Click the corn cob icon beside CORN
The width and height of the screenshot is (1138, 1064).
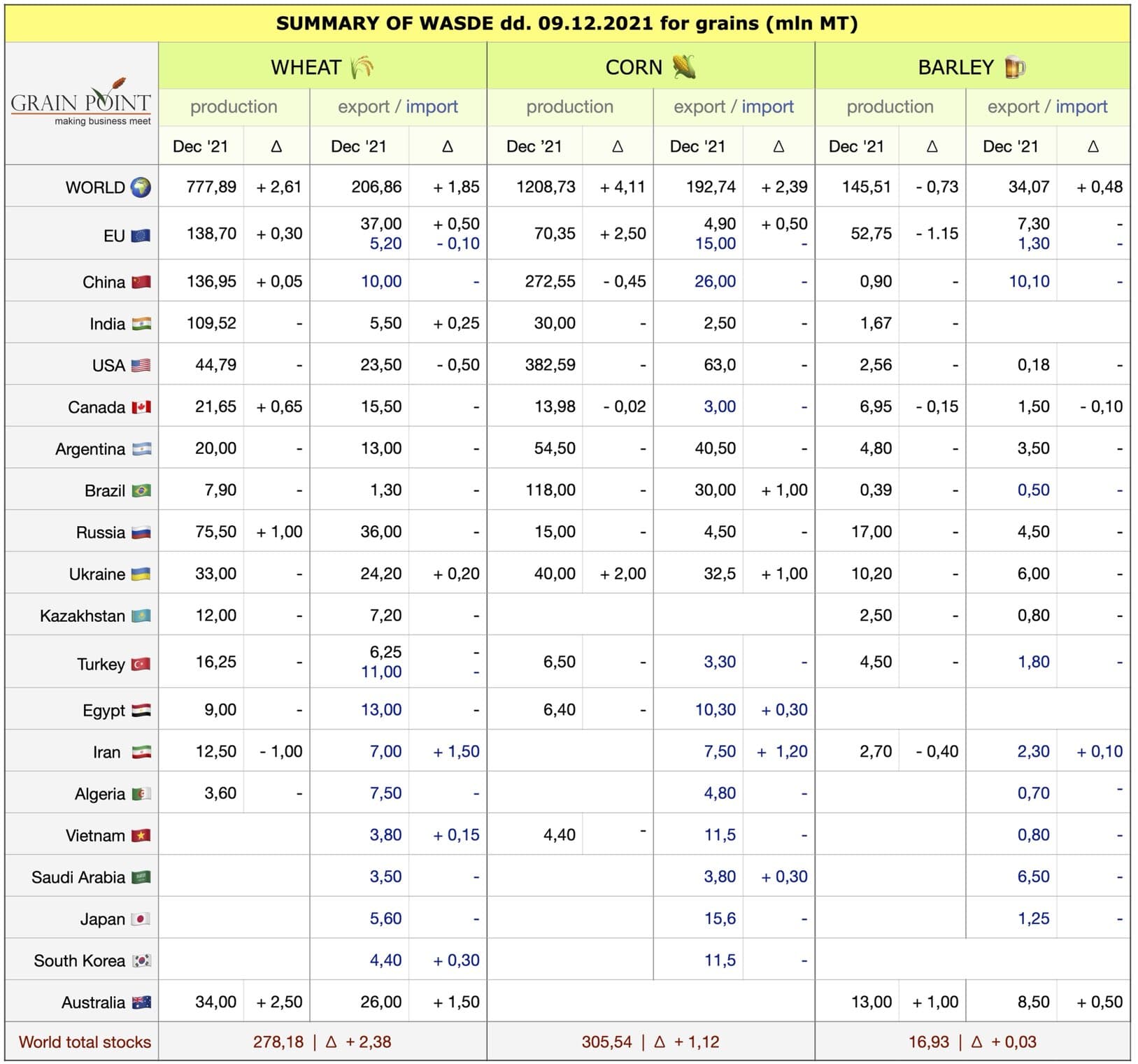point(684,67)
